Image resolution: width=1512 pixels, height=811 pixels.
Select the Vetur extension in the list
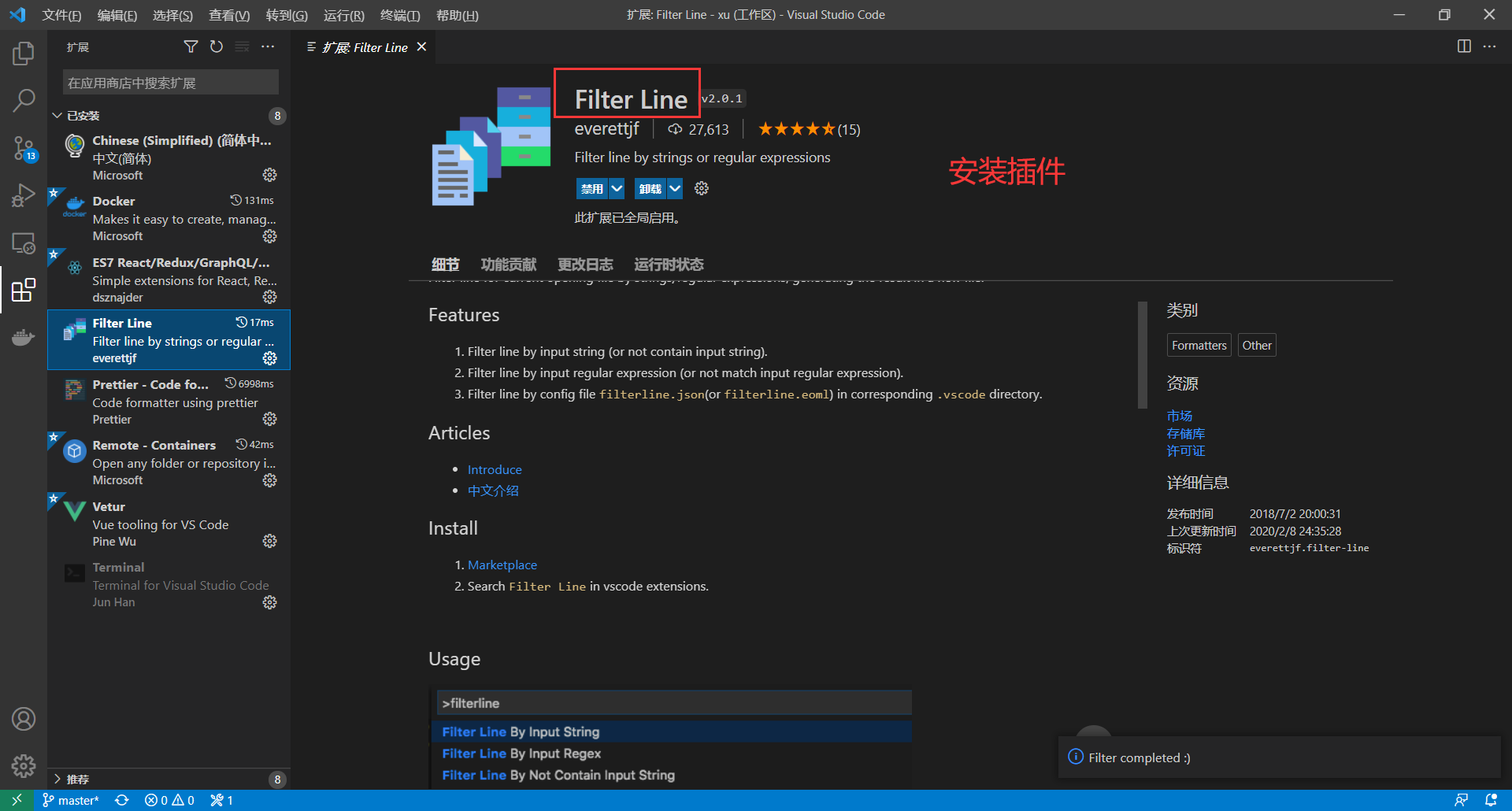tap(169, 524)
